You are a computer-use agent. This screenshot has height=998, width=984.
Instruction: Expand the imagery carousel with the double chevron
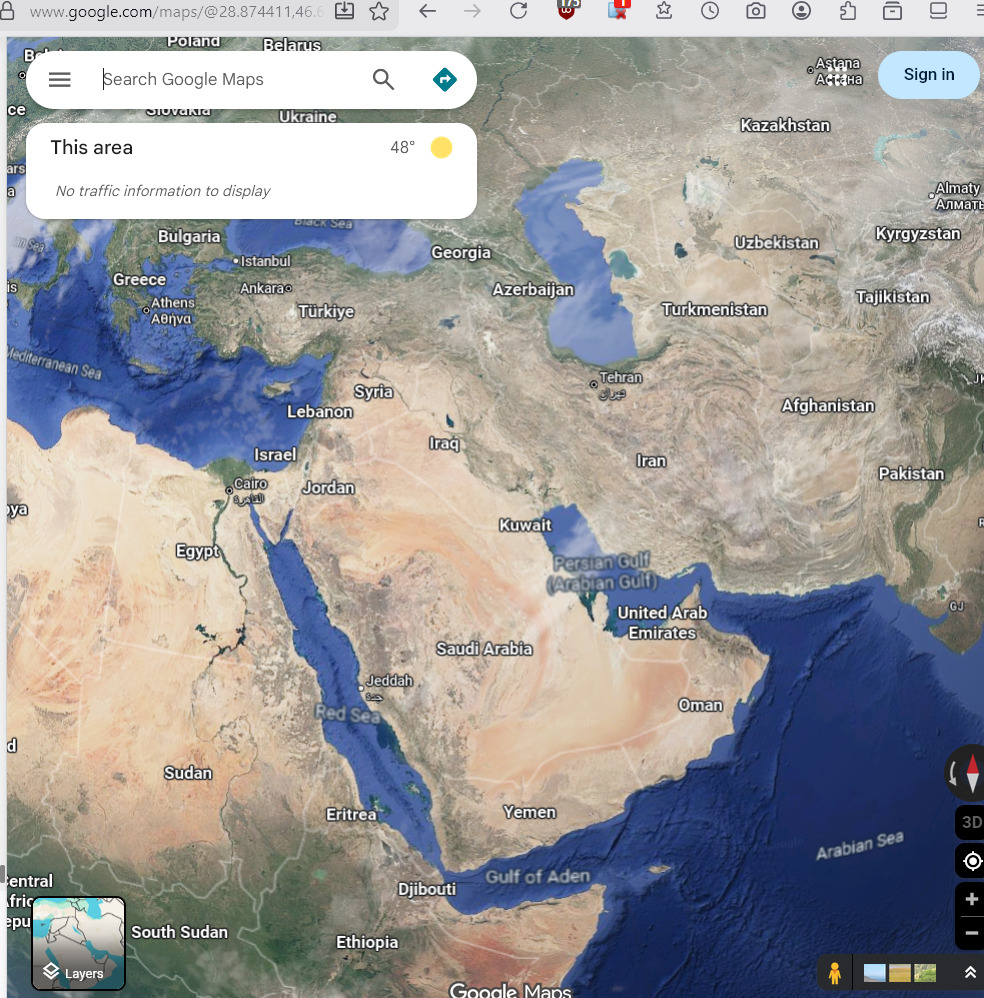tap(969, 971)
